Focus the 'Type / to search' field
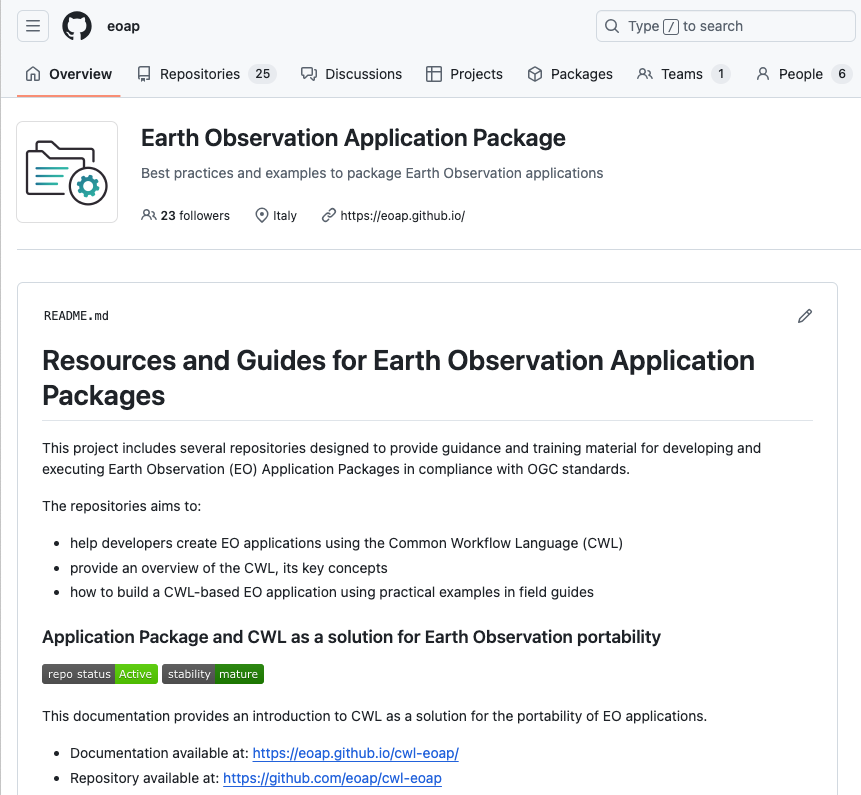This screenshot has width=861, height=795. [720, 27]
